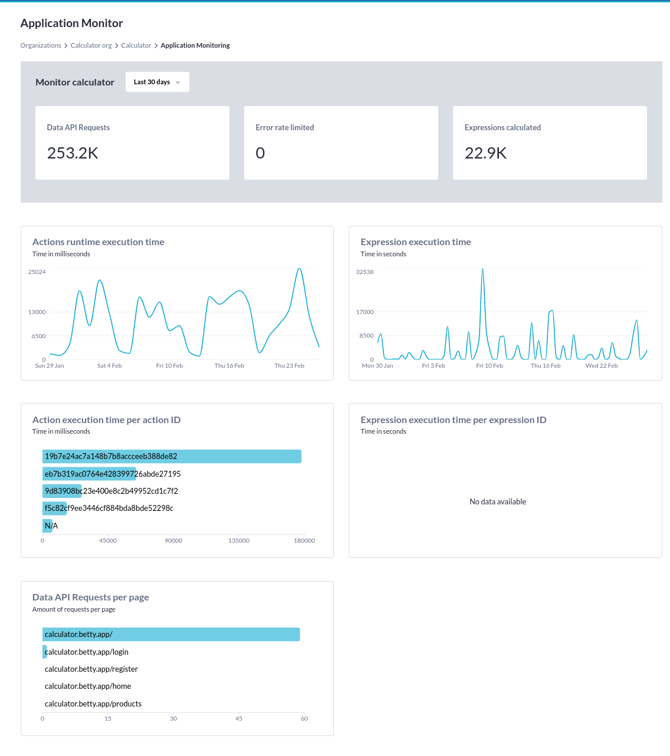Image resolution: width=670 pixels, height=756 pixels.
Task: Click the calculator.betty.app/ requests bar
Action: pyautogui.click(x=171, y=634)
